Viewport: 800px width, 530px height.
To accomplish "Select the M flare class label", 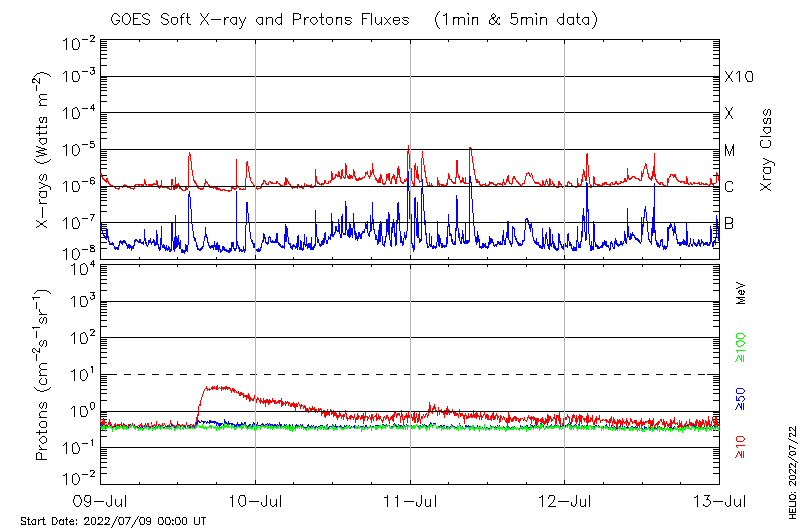I will tap(730, 150).
